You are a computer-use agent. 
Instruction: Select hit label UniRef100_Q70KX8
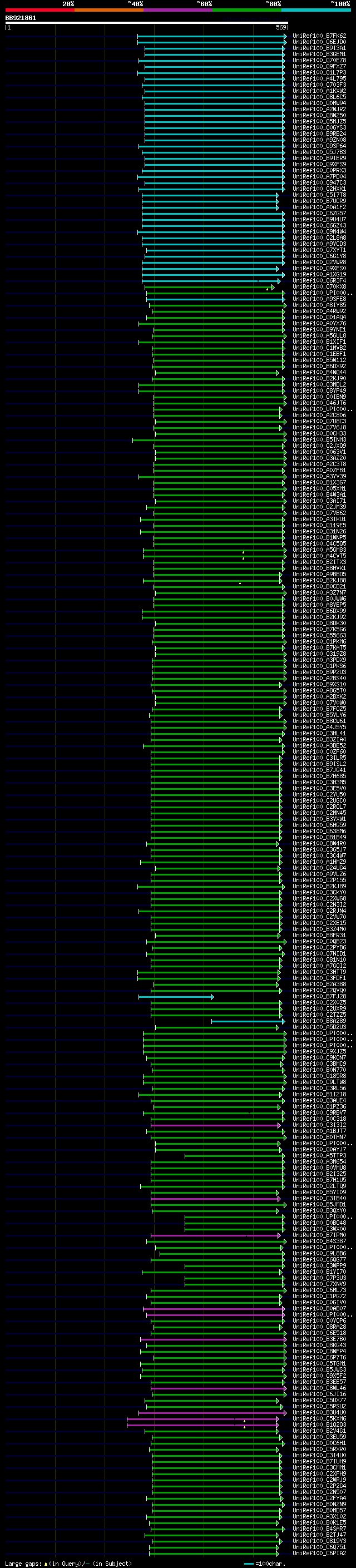click(x=319, y=286)
